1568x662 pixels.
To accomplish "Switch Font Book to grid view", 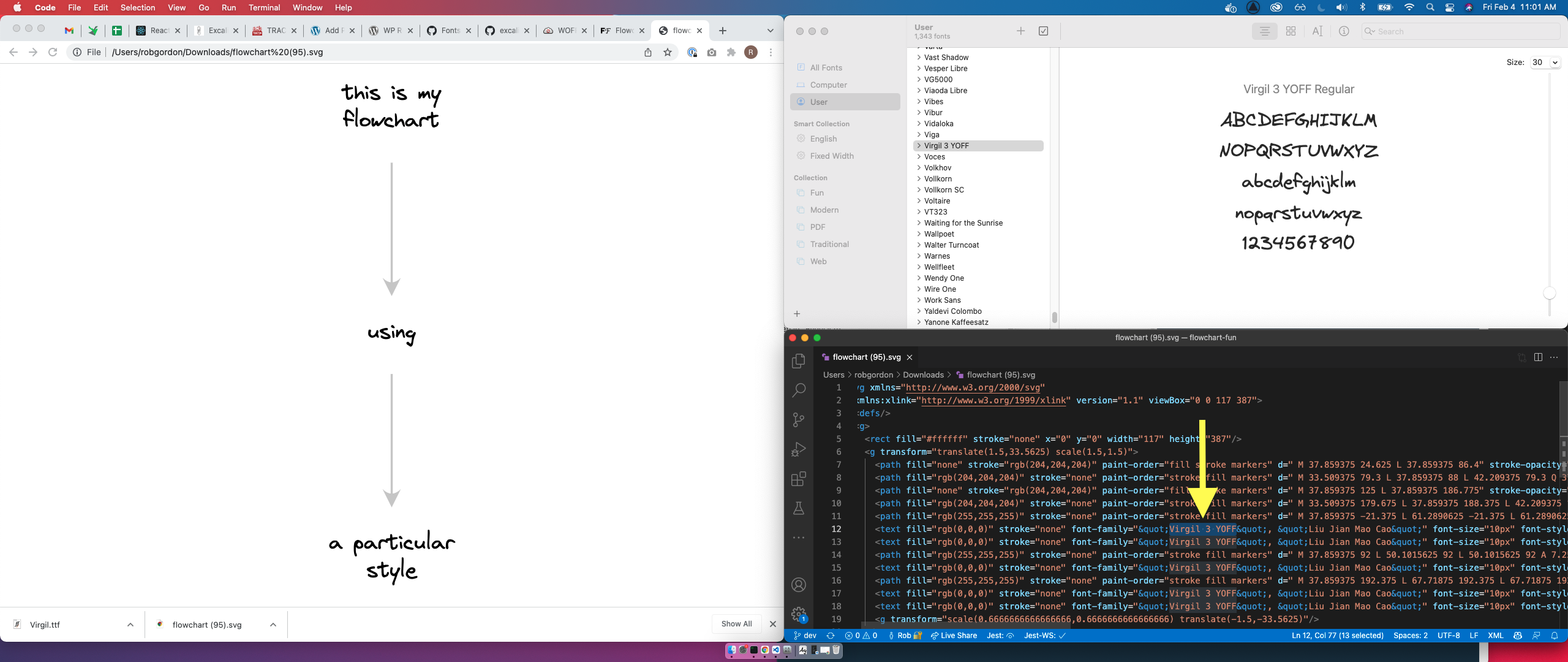I will [1291, 31].
